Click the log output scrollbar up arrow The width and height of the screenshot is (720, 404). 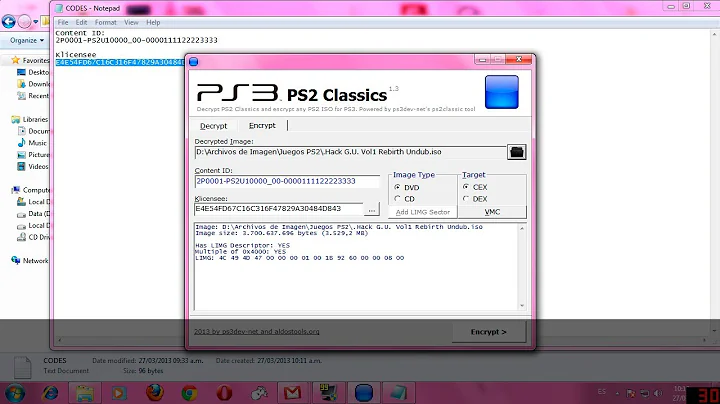point(522,228)
